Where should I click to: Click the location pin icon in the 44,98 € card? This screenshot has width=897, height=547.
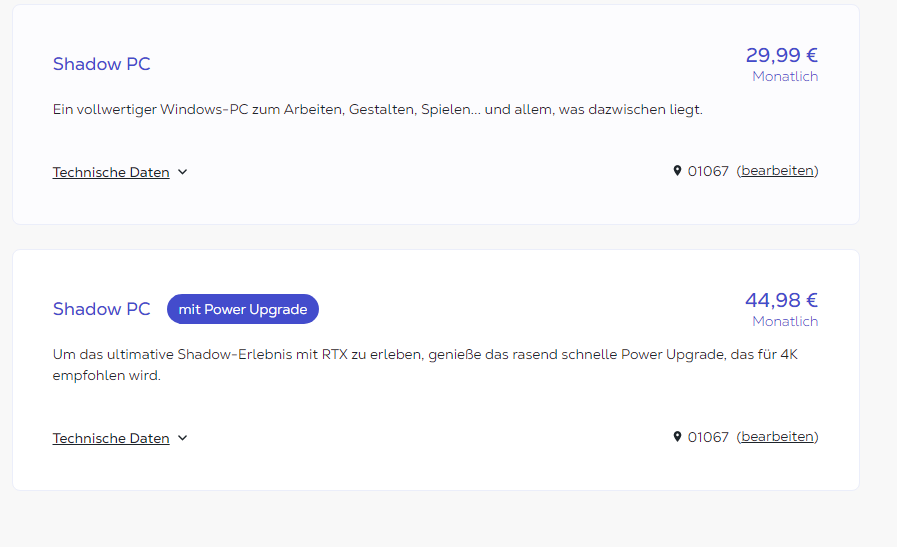click(x=677, y=437)
